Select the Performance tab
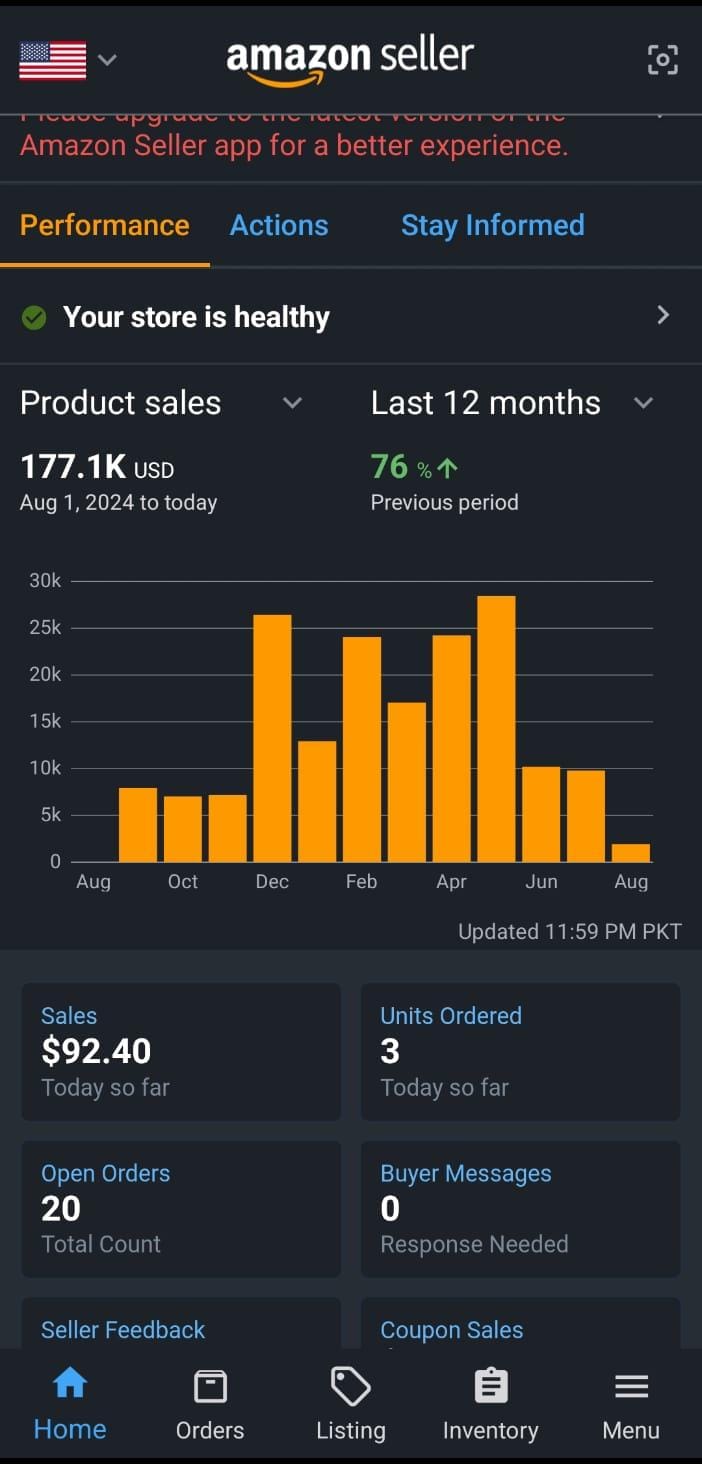702x1464 pixels. point(104,225)
